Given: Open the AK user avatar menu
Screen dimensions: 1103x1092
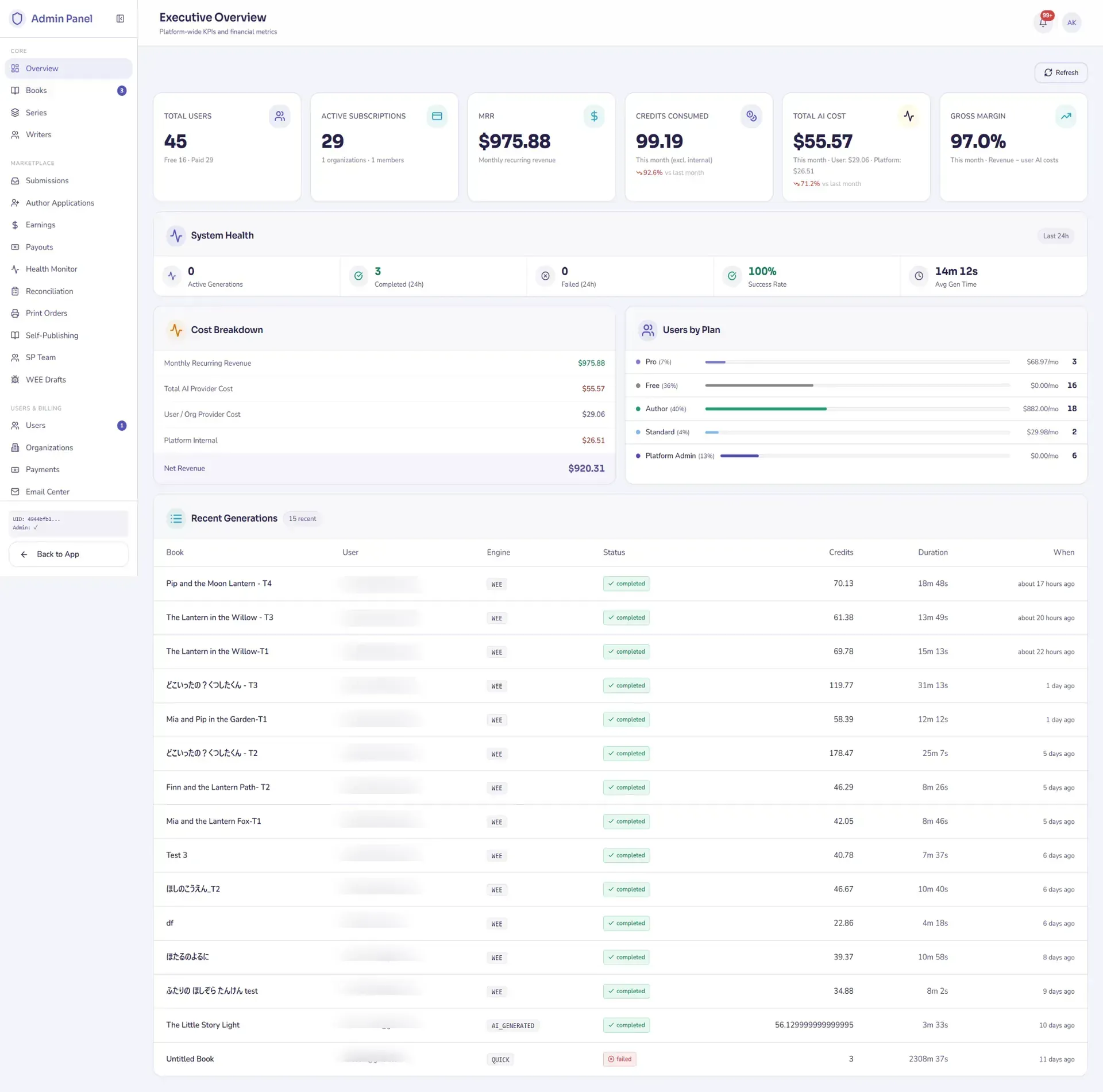Looking at the screenshot, I should [1071, 22].
